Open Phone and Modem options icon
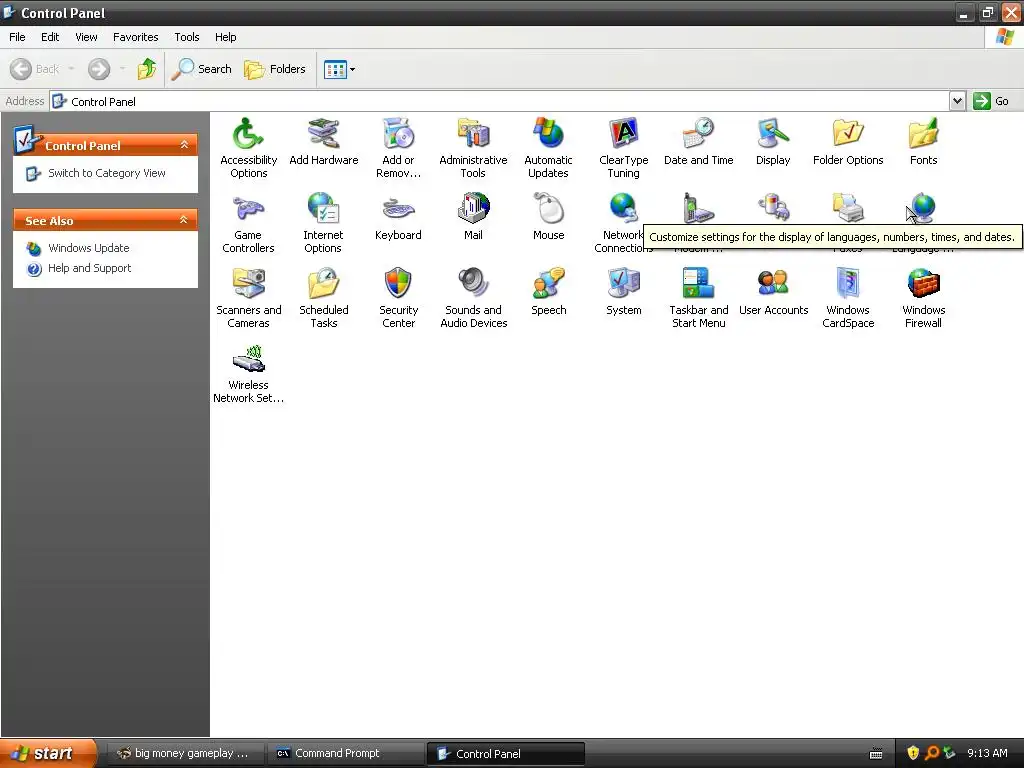This screenshot has width=1024, height=768. point(697,208)
